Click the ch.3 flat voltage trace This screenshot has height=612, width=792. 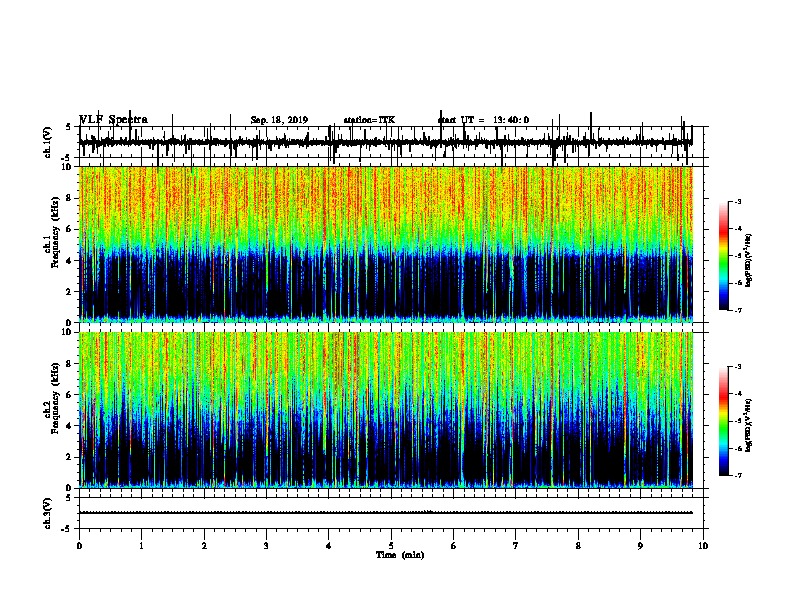coord(386,513)
